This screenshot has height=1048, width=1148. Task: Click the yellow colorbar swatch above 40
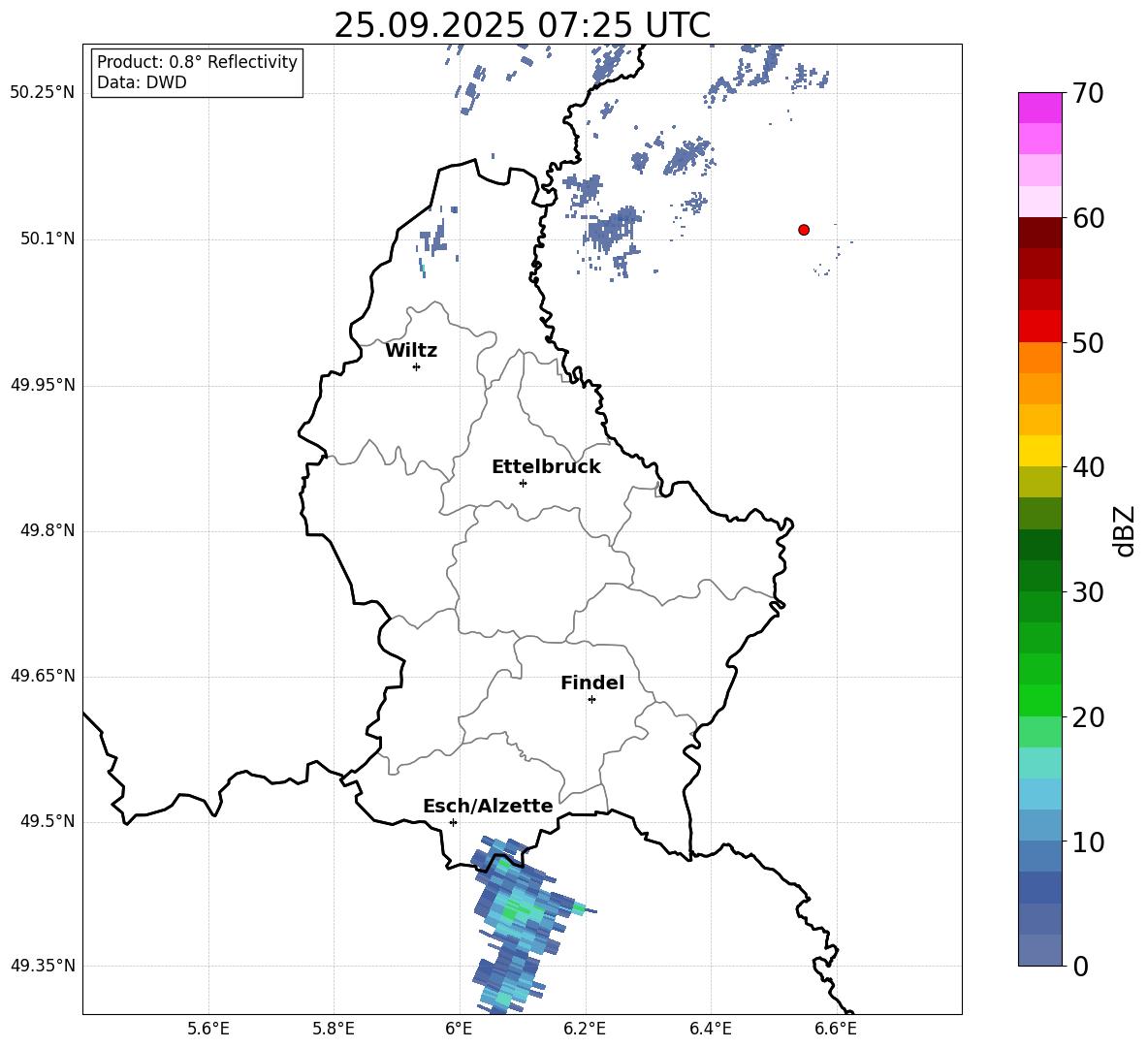(1040, 451)
